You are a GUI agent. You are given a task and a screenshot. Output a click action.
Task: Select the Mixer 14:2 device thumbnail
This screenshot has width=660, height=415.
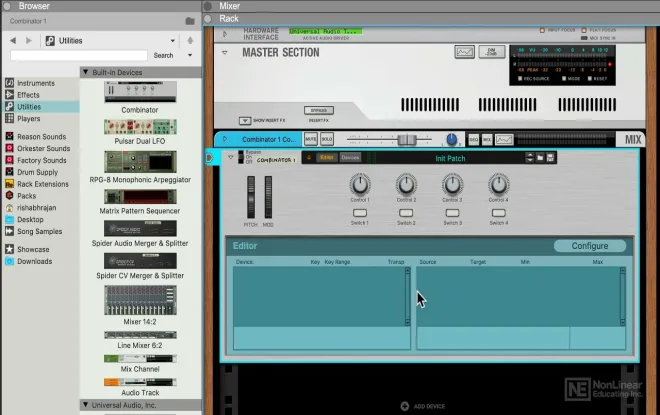pyautogui.click(x=140, y=300)
